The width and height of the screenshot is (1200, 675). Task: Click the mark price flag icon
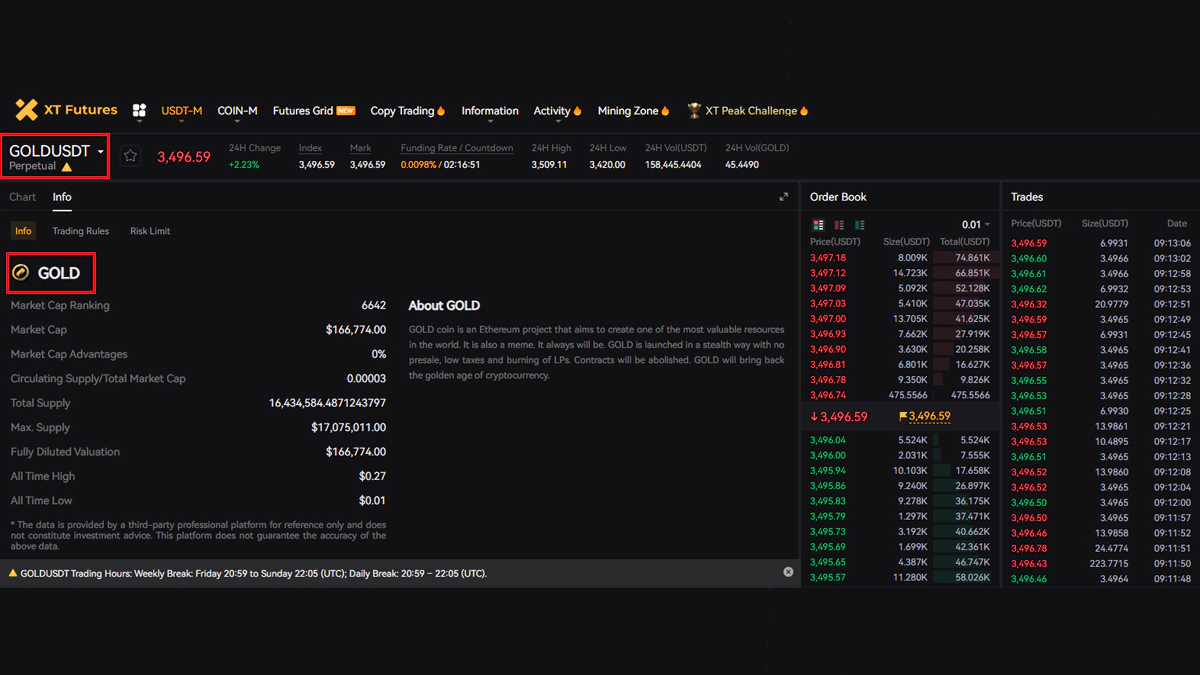(x=903, y=416)
